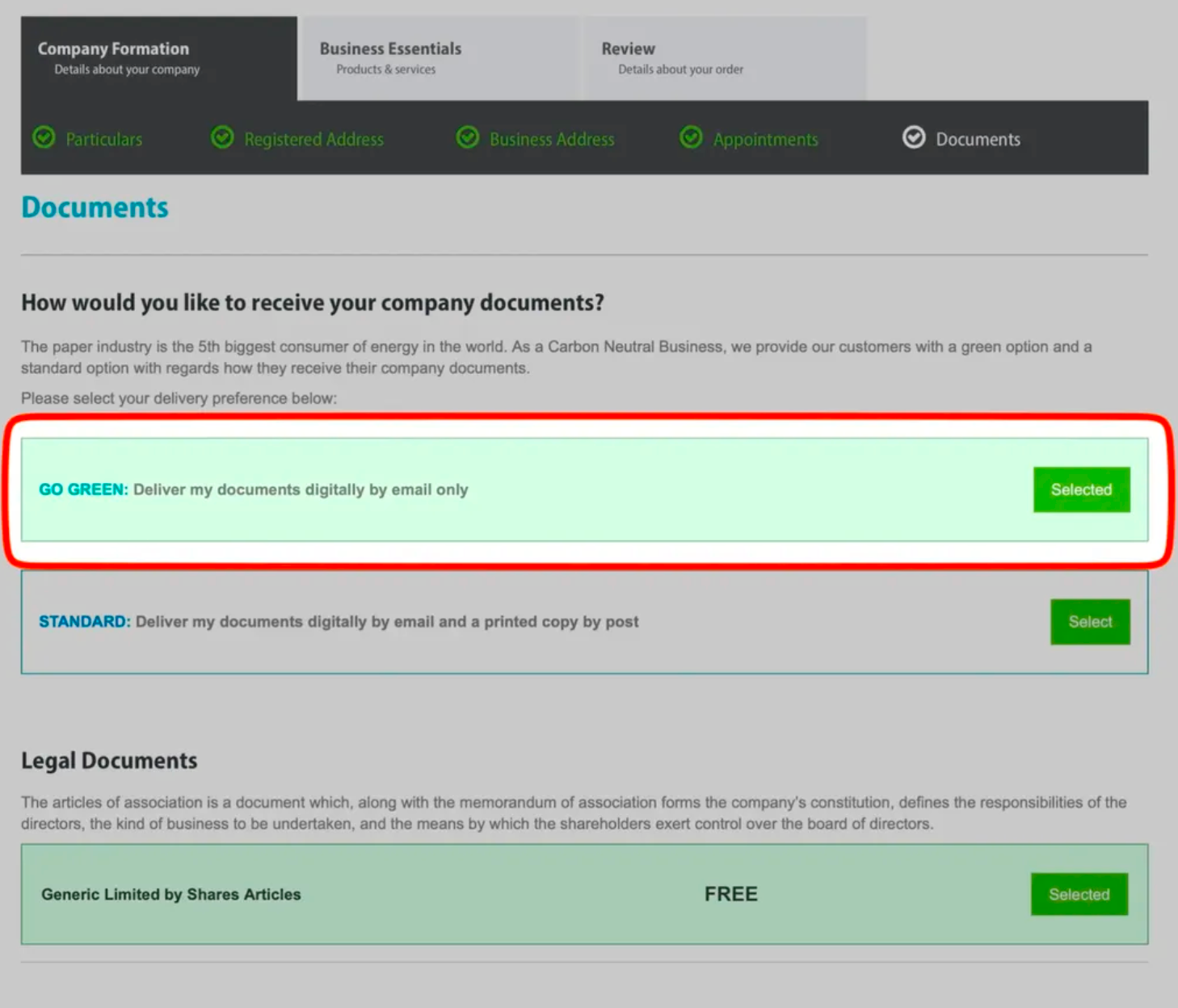Click the GO GREEN delivery option text

pos(254,489)
